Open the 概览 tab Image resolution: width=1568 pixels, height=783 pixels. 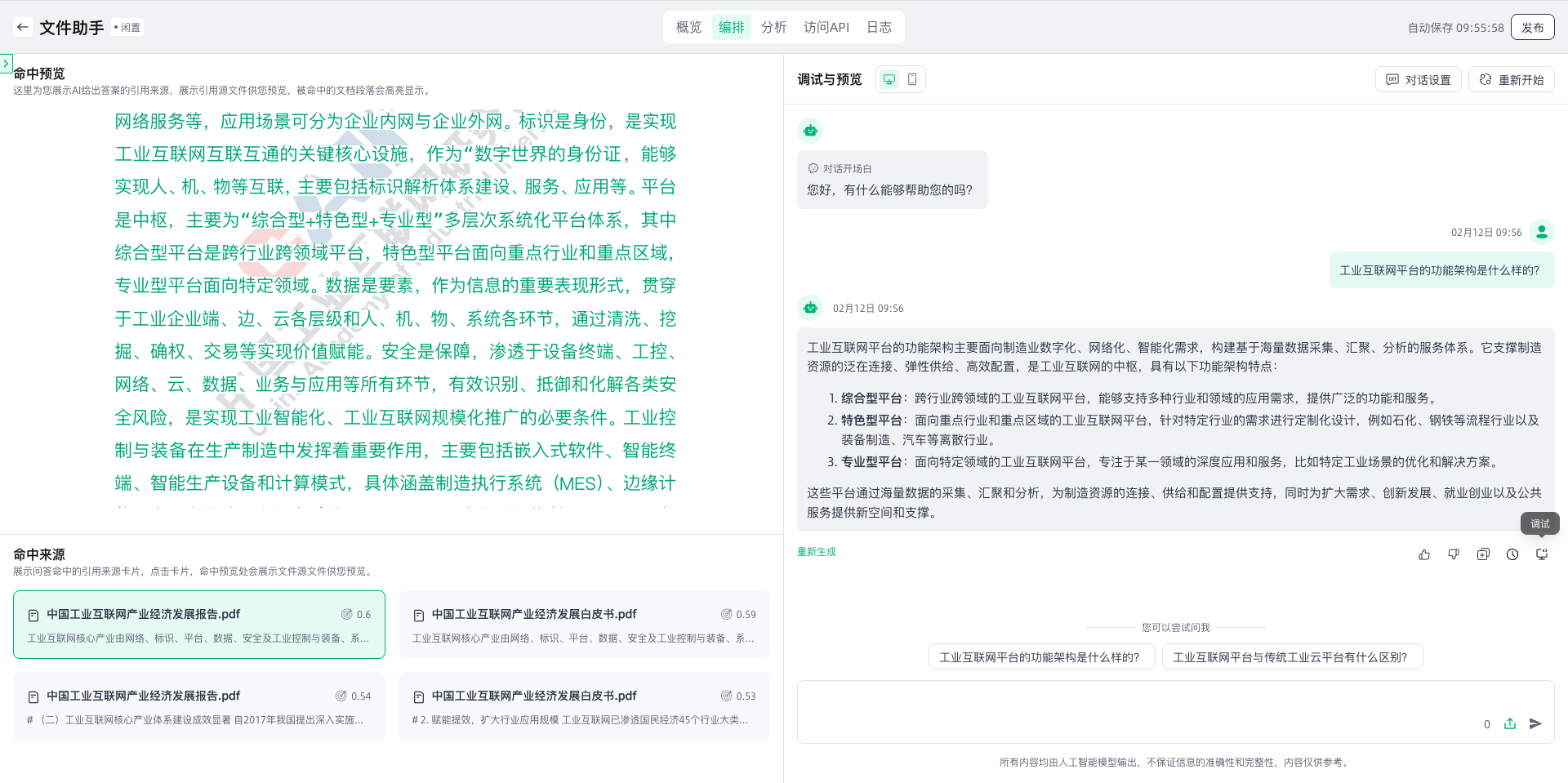point(688,27)
